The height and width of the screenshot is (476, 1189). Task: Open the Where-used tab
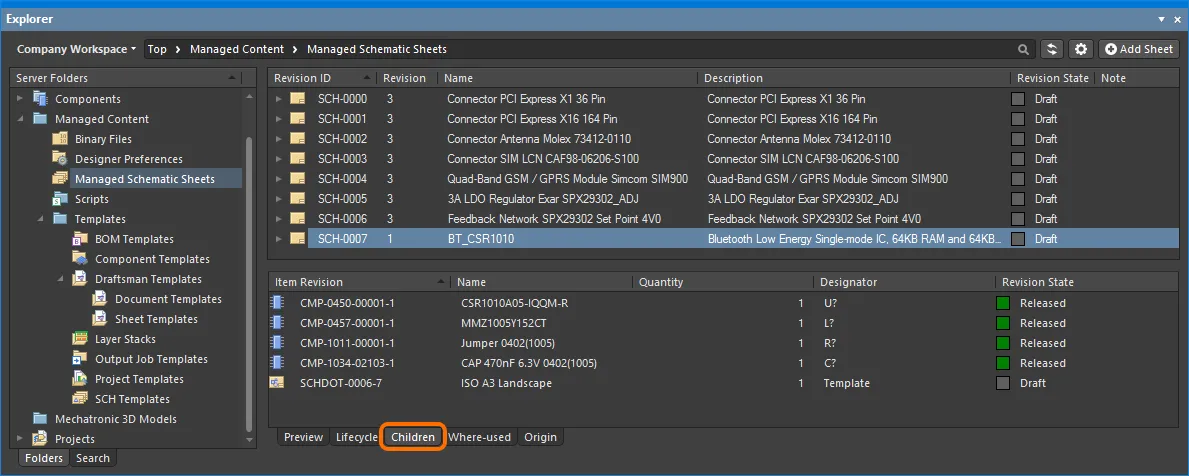click(x=479, y=437)
